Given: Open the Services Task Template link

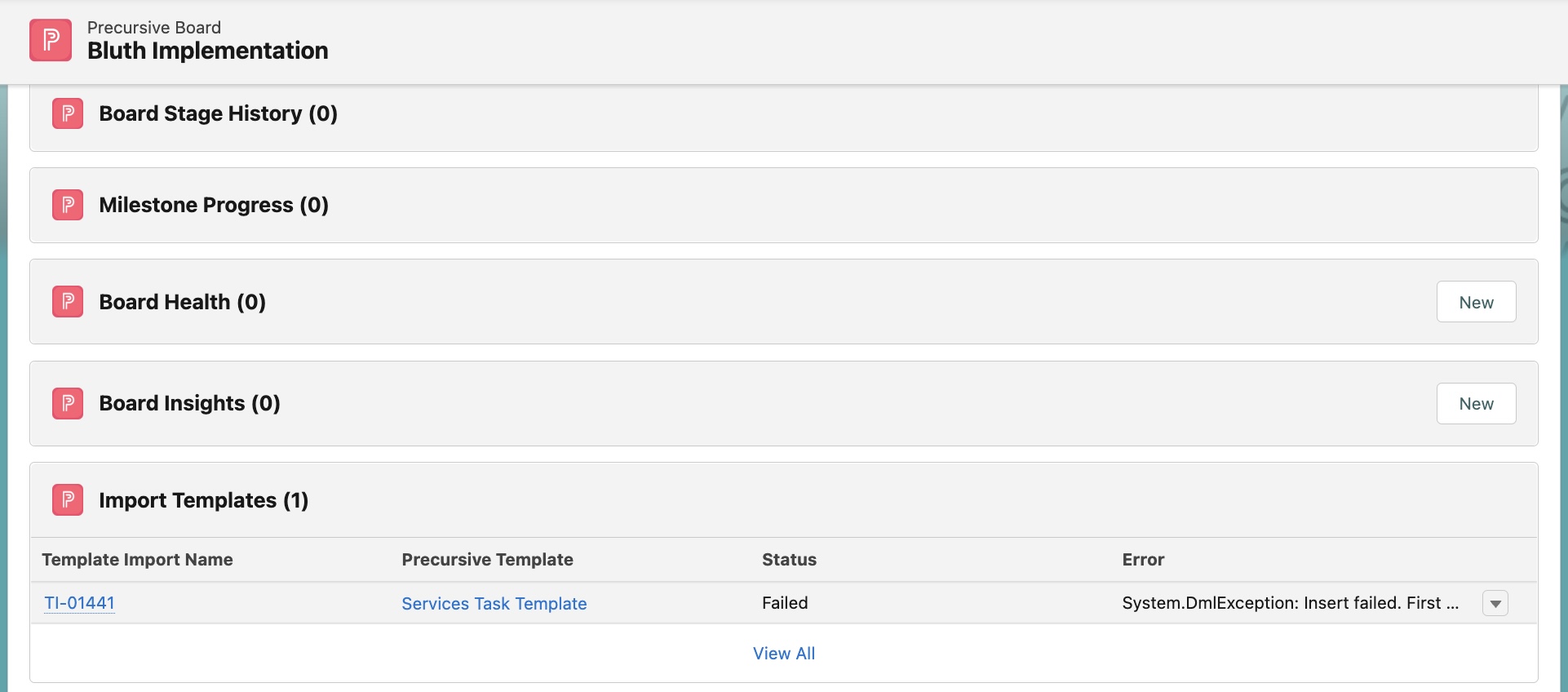Looking at the screenshot, I should [494, 604].
